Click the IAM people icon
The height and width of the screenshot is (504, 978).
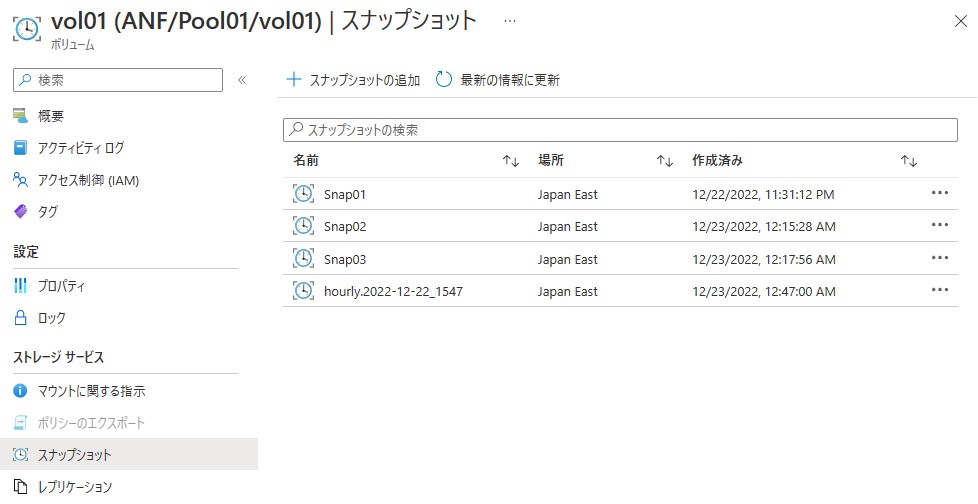(x=21, y=180)
